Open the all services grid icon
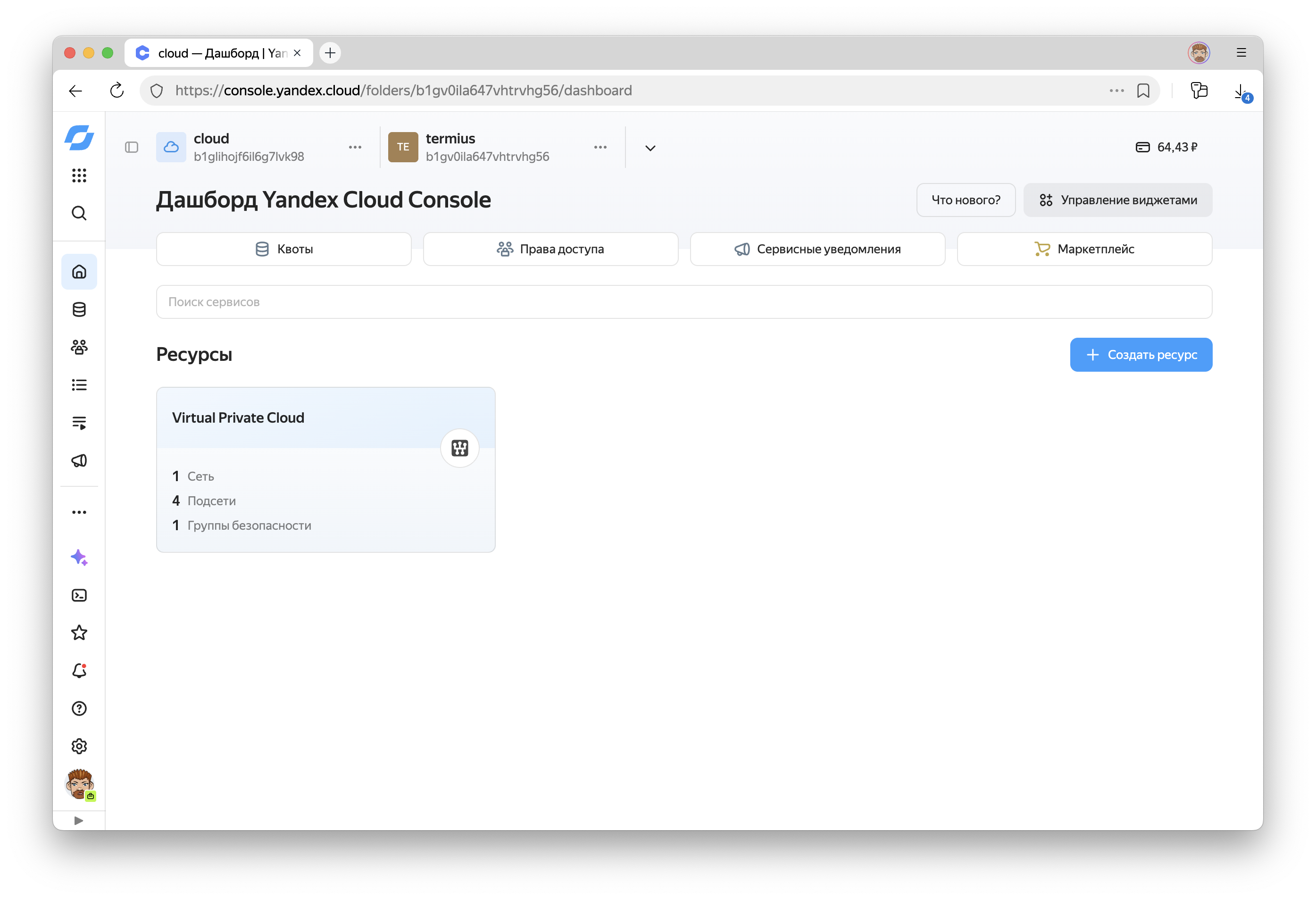The width and height of the screenshot is (1316, 900). [x=79, y=175]
